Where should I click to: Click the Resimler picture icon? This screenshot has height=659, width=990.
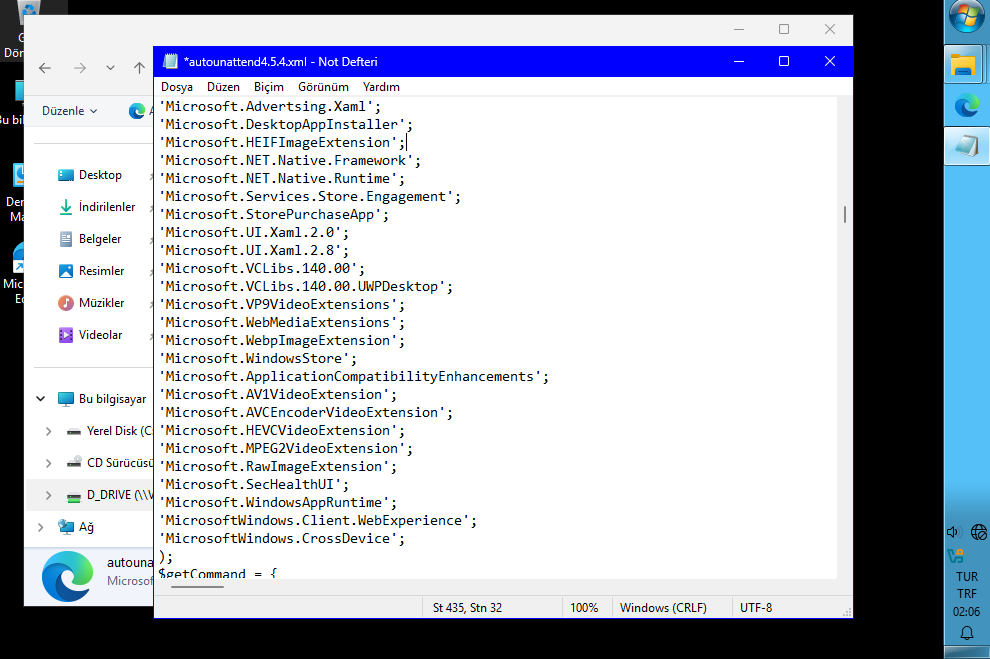66,271
